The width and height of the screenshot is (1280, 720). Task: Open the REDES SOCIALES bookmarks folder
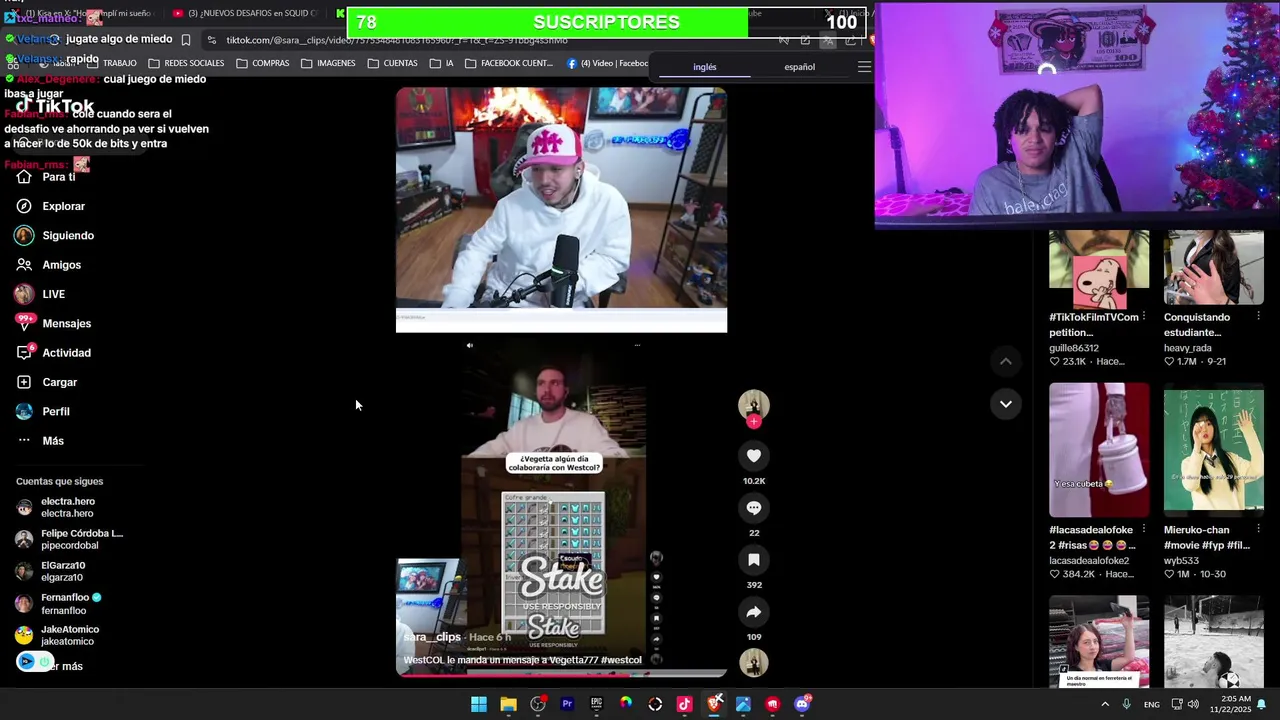pyautogui.click(x=186, y=63)
